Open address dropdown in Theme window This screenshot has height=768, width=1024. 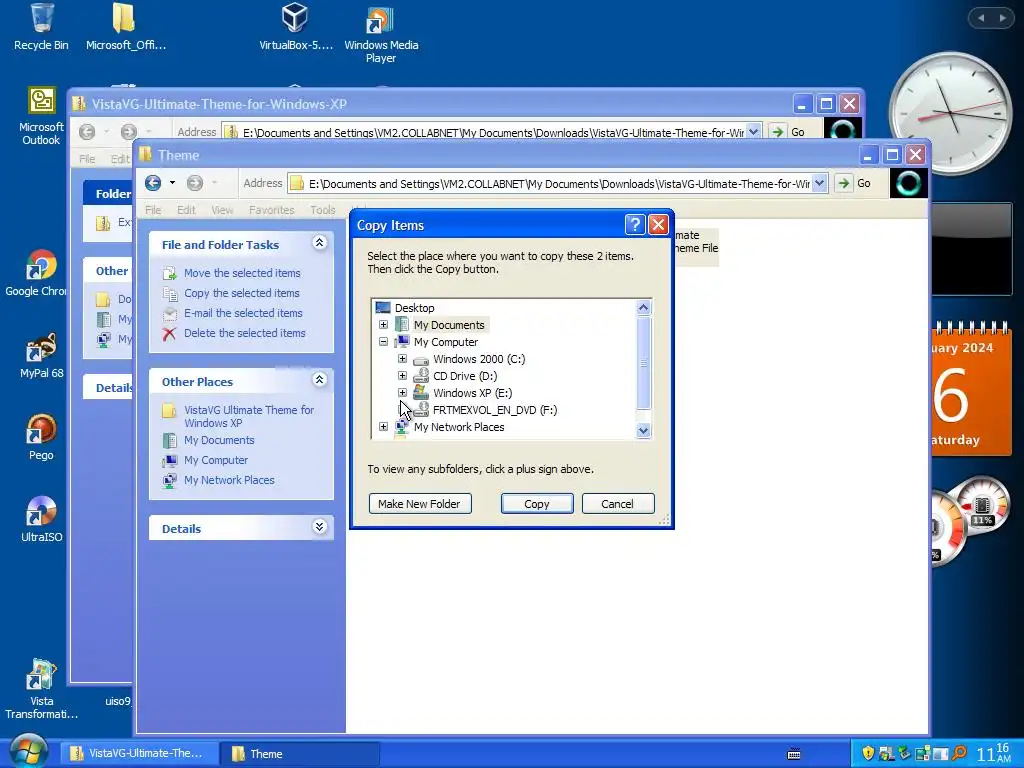coord(820,184)
